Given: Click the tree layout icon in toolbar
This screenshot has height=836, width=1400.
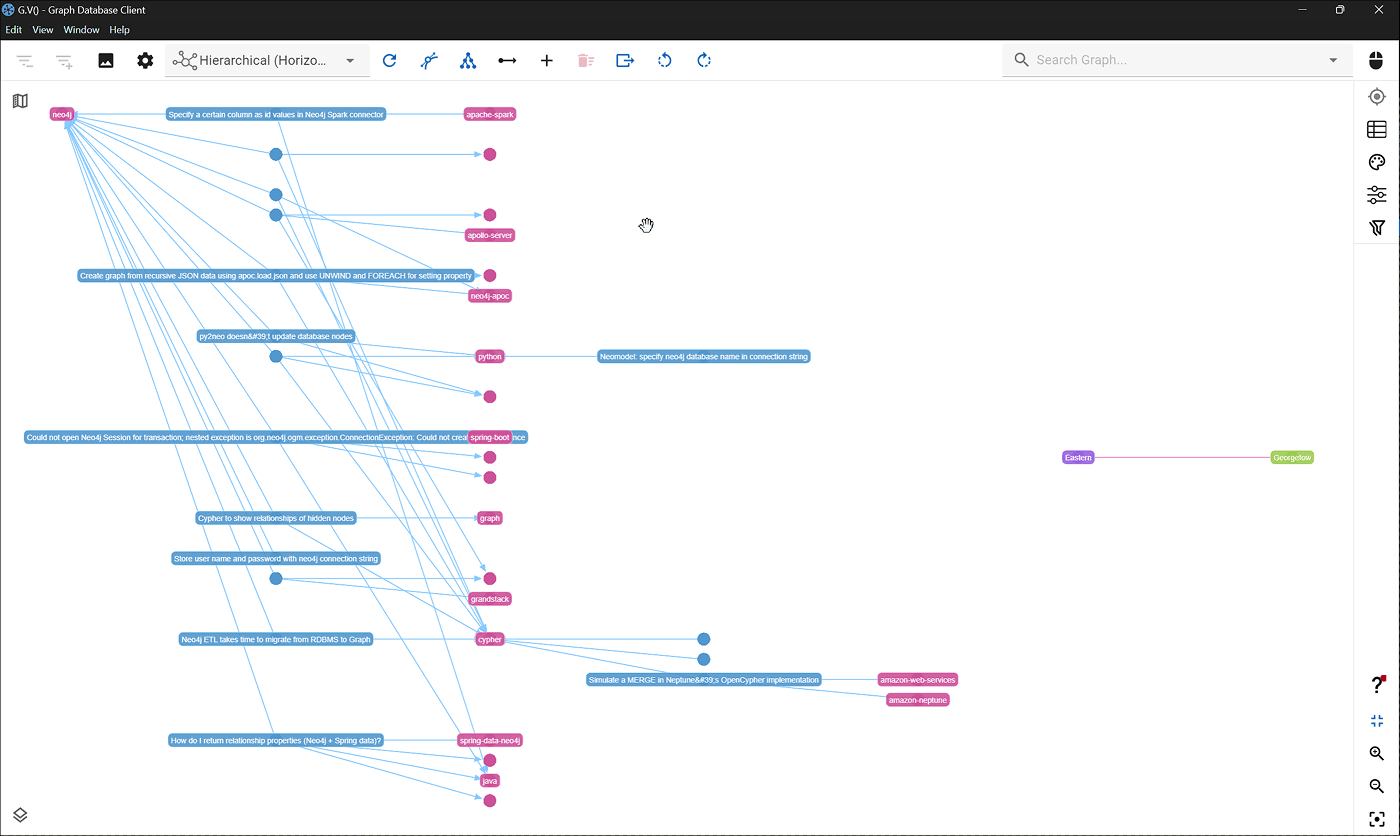Looking at the screenshot, I should point(468,61).
